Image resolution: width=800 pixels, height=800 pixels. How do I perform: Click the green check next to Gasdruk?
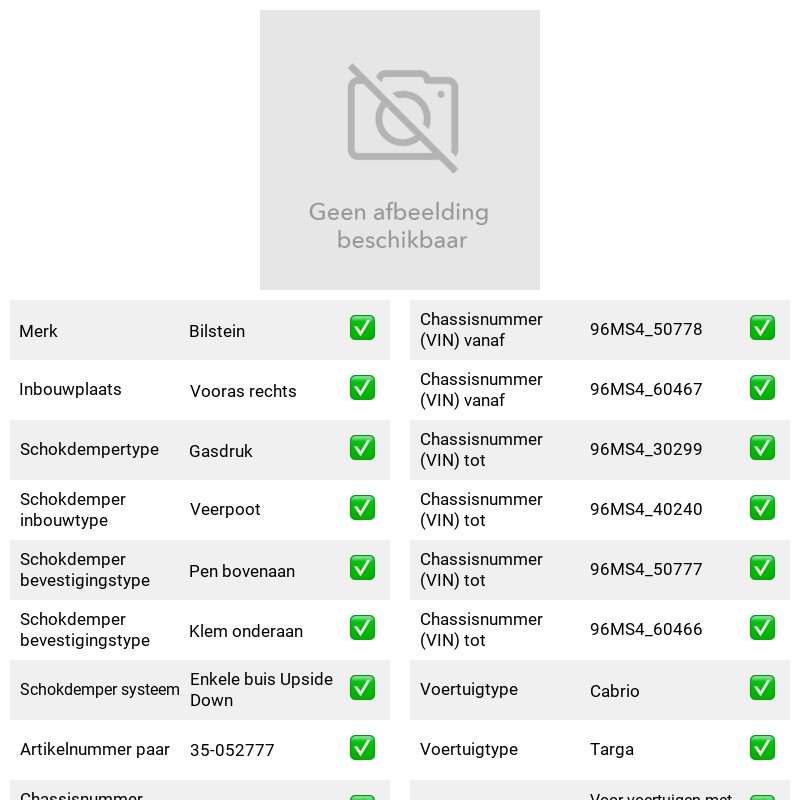(x=362, y=447)
